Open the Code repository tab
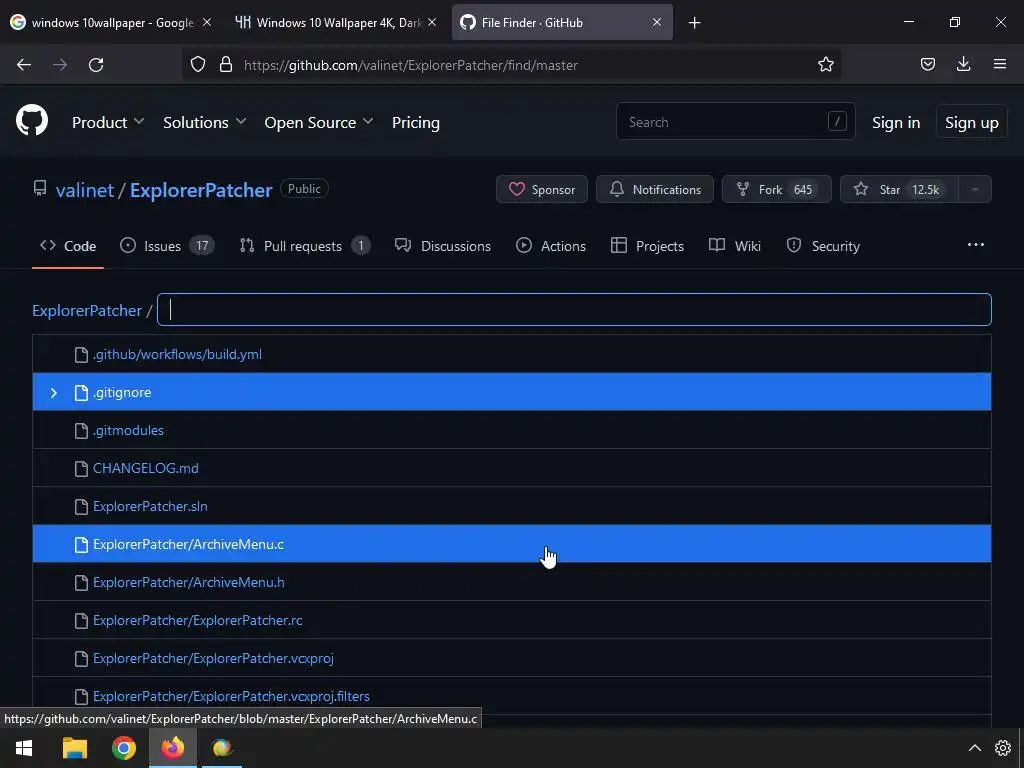The image size is (1024, 768). (x=68, y=246)
